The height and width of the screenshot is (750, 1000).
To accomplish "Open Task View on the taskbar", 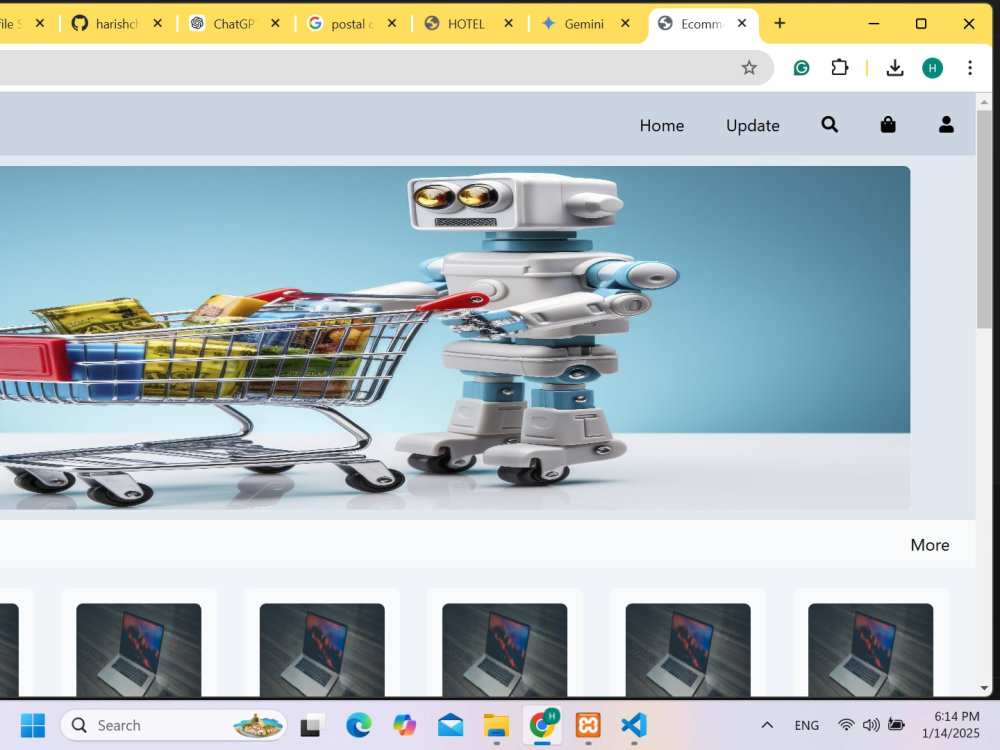I will coord(312,725).
